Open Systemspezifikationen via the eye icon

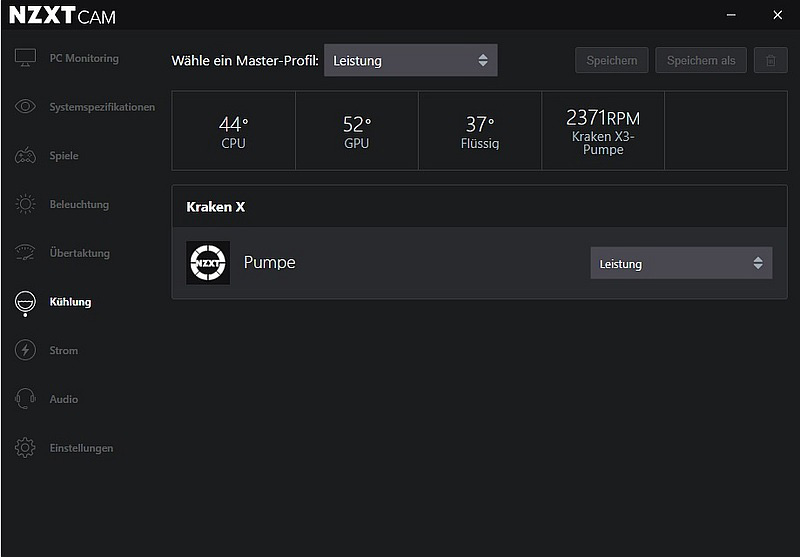pos(25,107)
